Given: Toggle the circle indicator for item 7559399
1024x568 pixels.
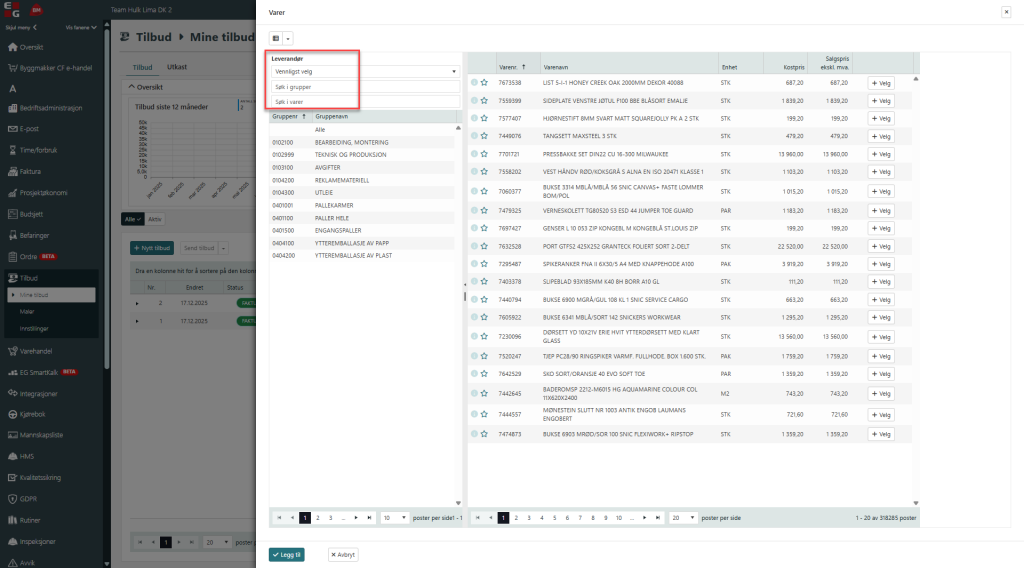Looking at the screenshot, I should click(x=475, y=101).
